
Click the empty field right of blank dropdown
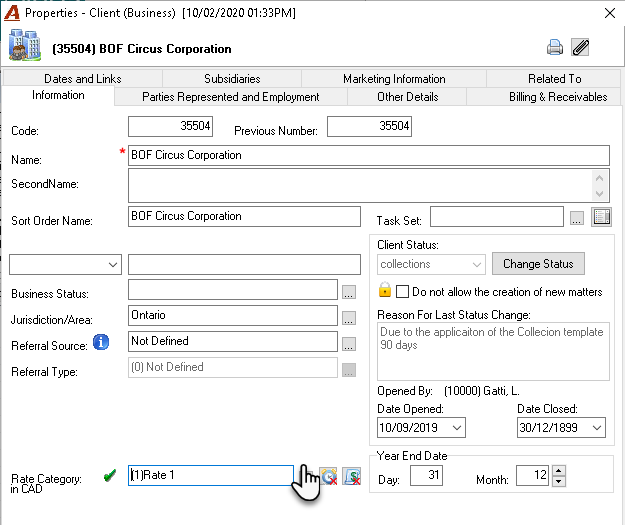pyautogui.click(x=244, y=264)
